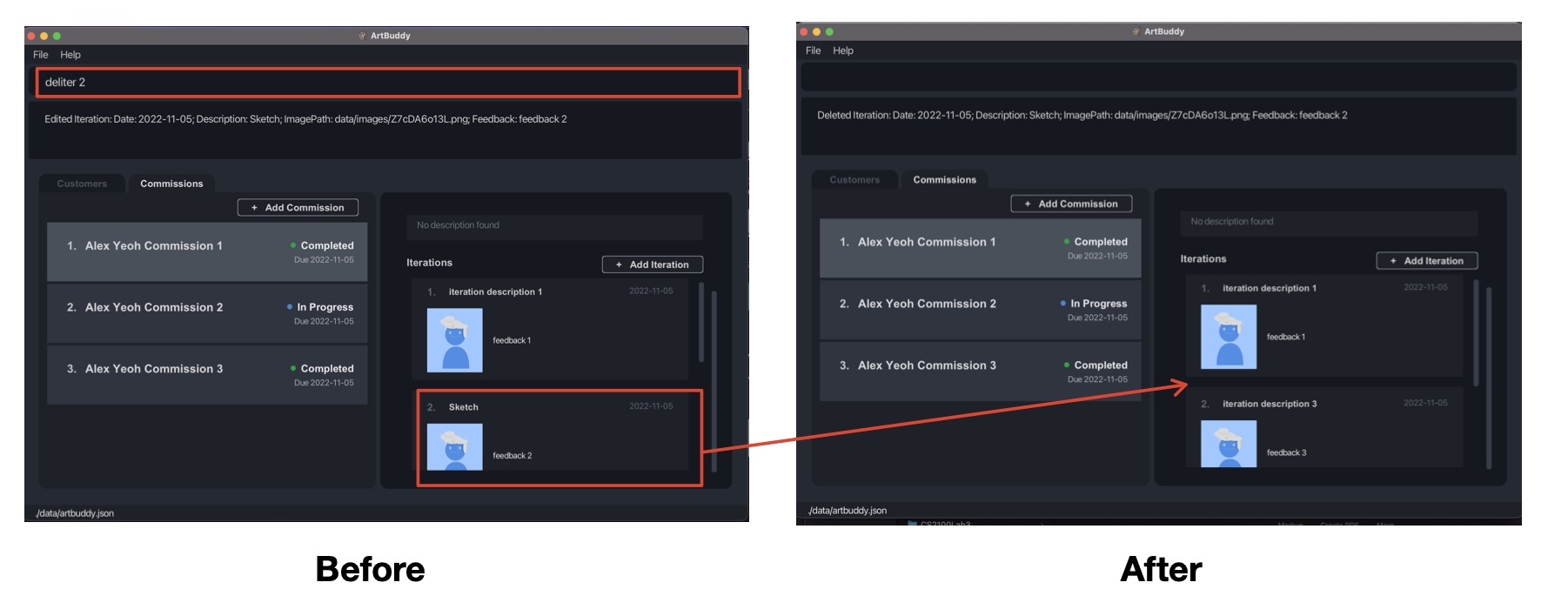Click 'feedback 3' text in After window
Image resolution: width=1568 pixels, height=616 pixels.
click(1287, 452)
